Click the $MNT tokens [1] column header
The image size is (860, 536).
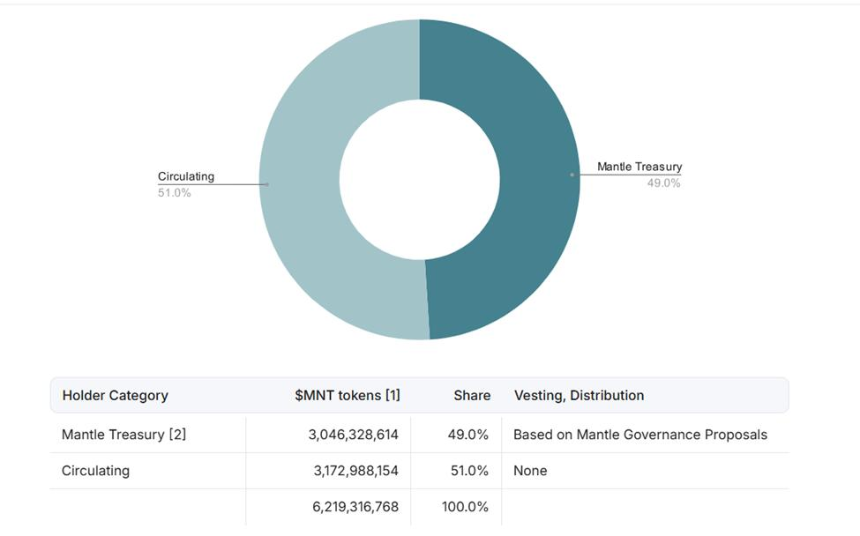click(x=347, y=396)
